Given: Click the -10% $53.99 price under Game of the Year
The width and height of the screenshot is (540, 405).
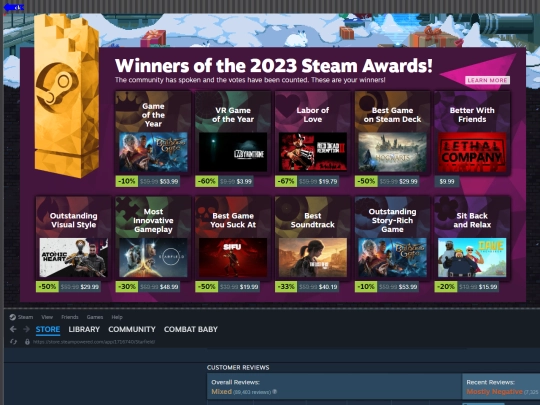Looking at the screenshot, I should click(x=148, y=181).
